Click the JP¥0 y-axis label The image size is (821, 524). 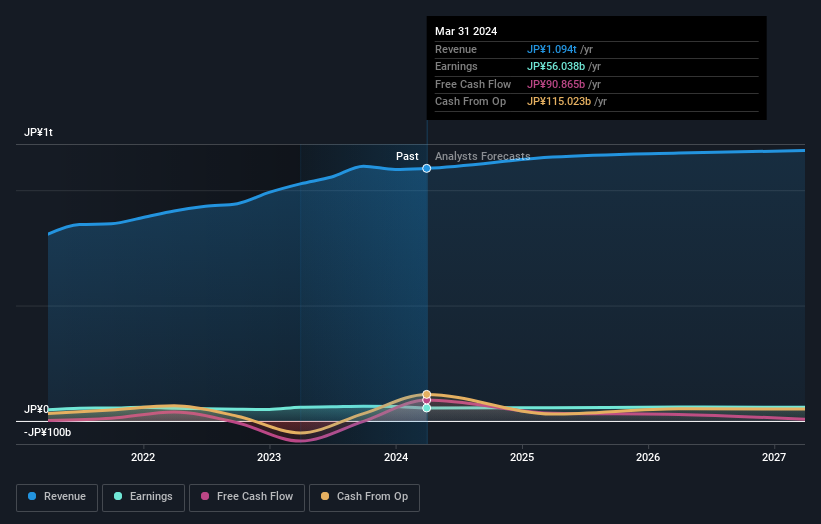pyautogui.click(x=36, y=409)
